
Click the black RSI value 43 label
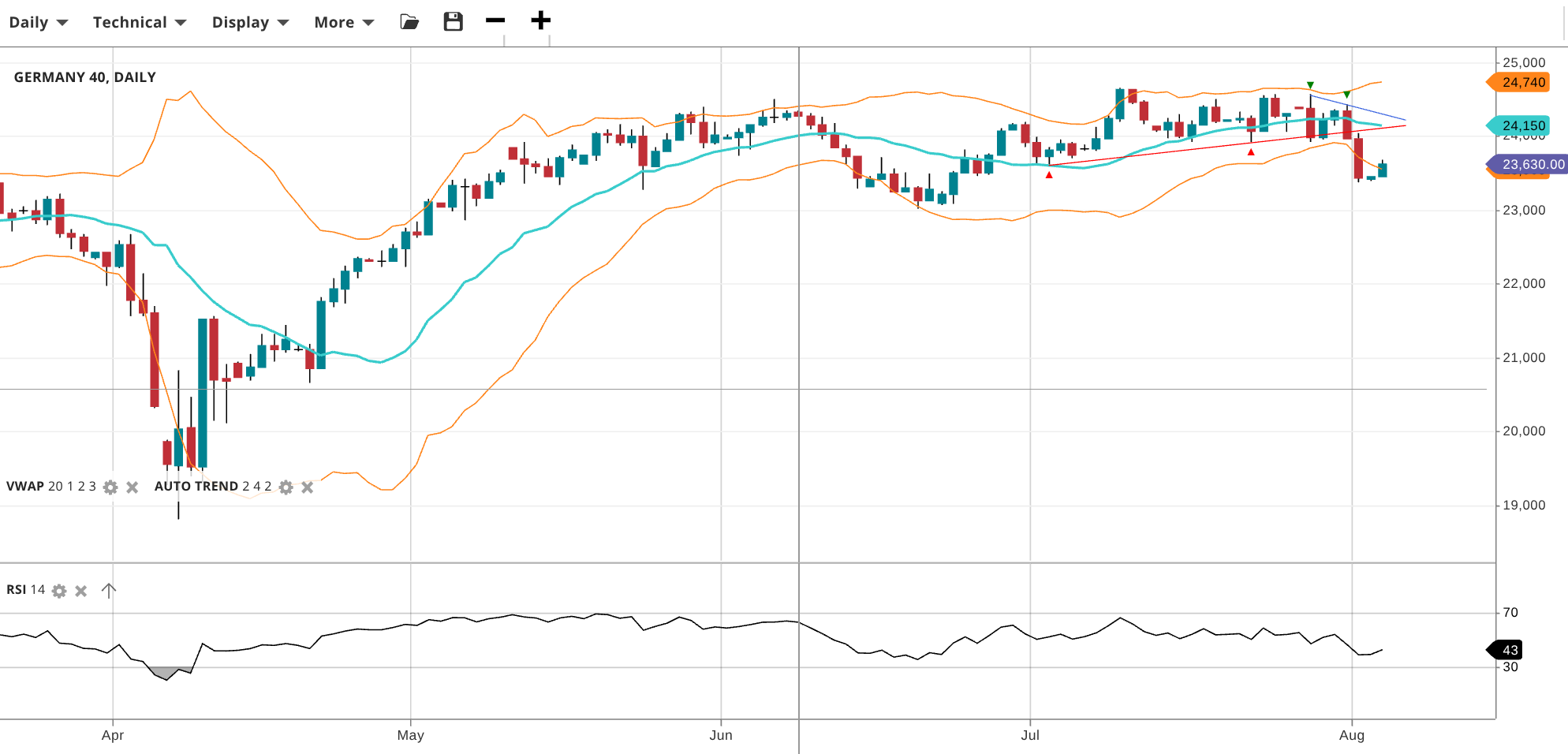pos(1508,650)
